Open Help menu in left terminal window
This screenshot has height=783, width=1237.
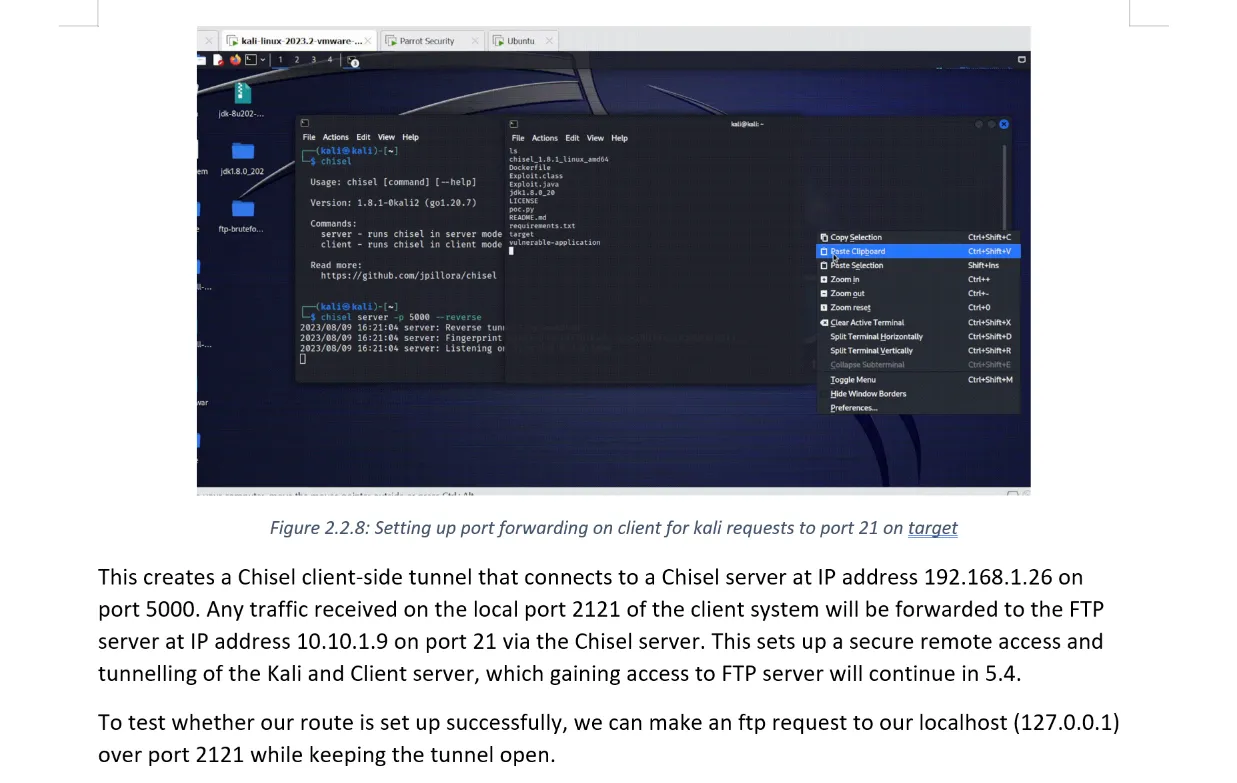click(410, 137)
